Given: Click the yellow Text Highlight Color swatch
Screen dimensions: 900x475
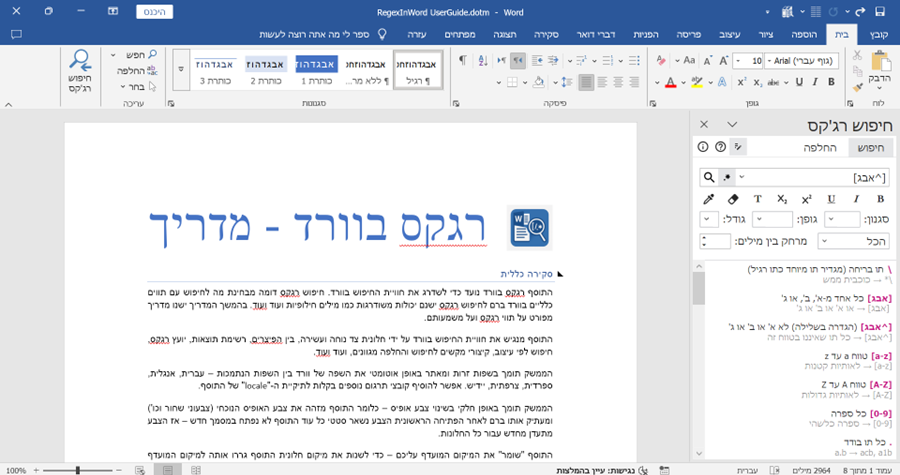Looking at the screenshot, I should click(x=697, y=83).
